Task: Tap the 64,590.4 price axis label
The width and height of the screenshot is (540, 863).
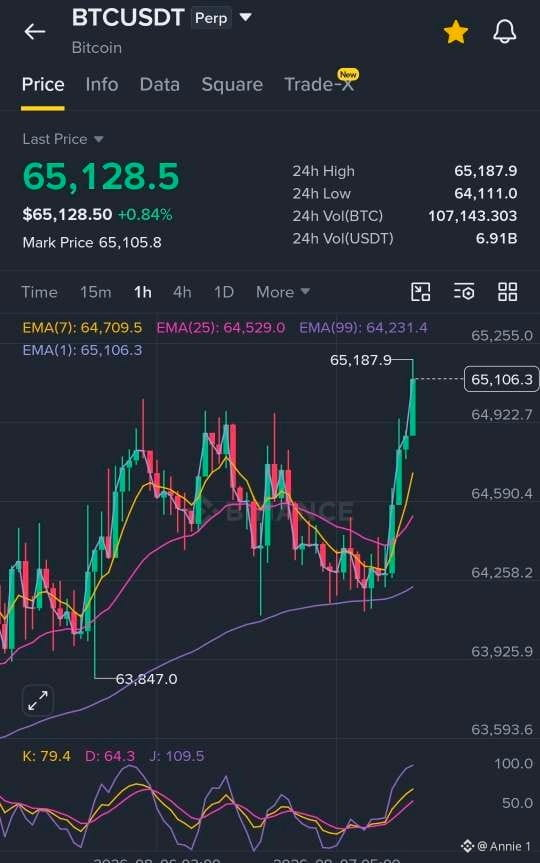Action: 502,494
